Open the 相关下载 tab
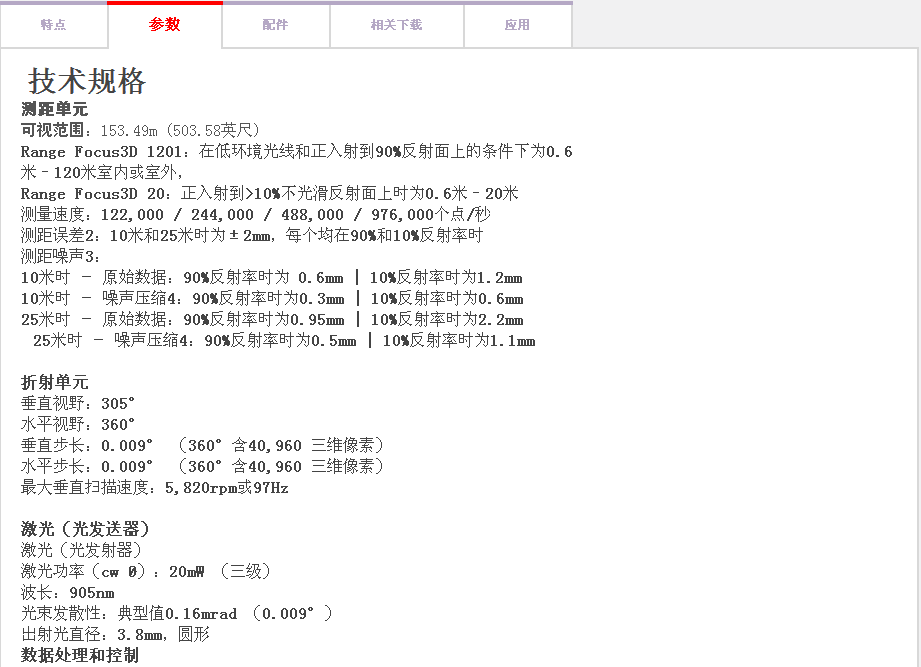Image resolution: width=921 pixels, height=667 pixels. pyautogui.click(x=396, y=25)
